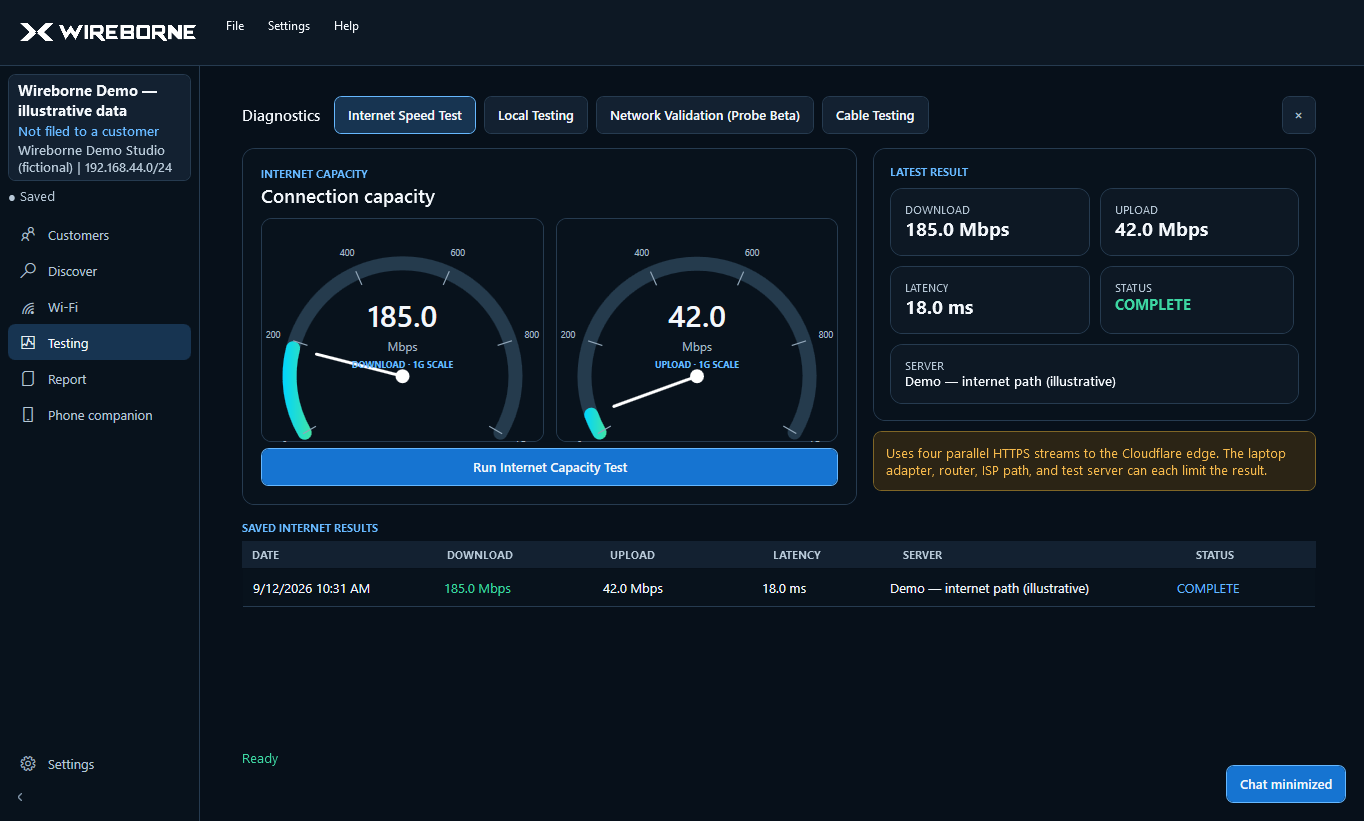This screenshot has width=1364, height=821.
Task: Click the Upload 42.0 Mbps result card
Action: click(1199, 222)
